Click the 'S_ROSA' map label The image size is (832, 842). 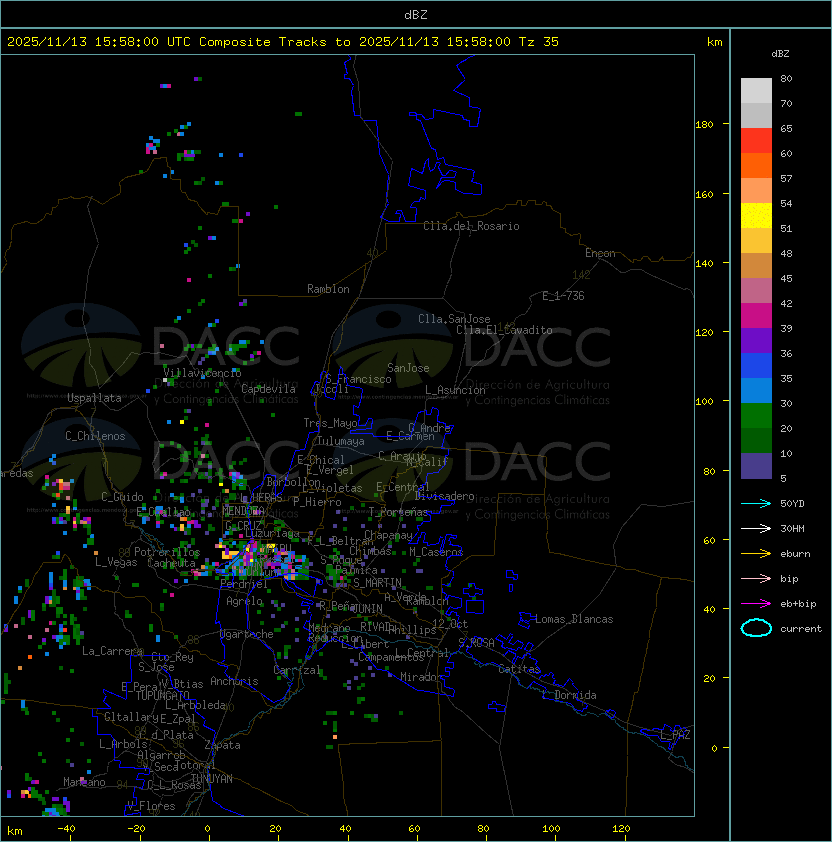[x=476, y=643]
